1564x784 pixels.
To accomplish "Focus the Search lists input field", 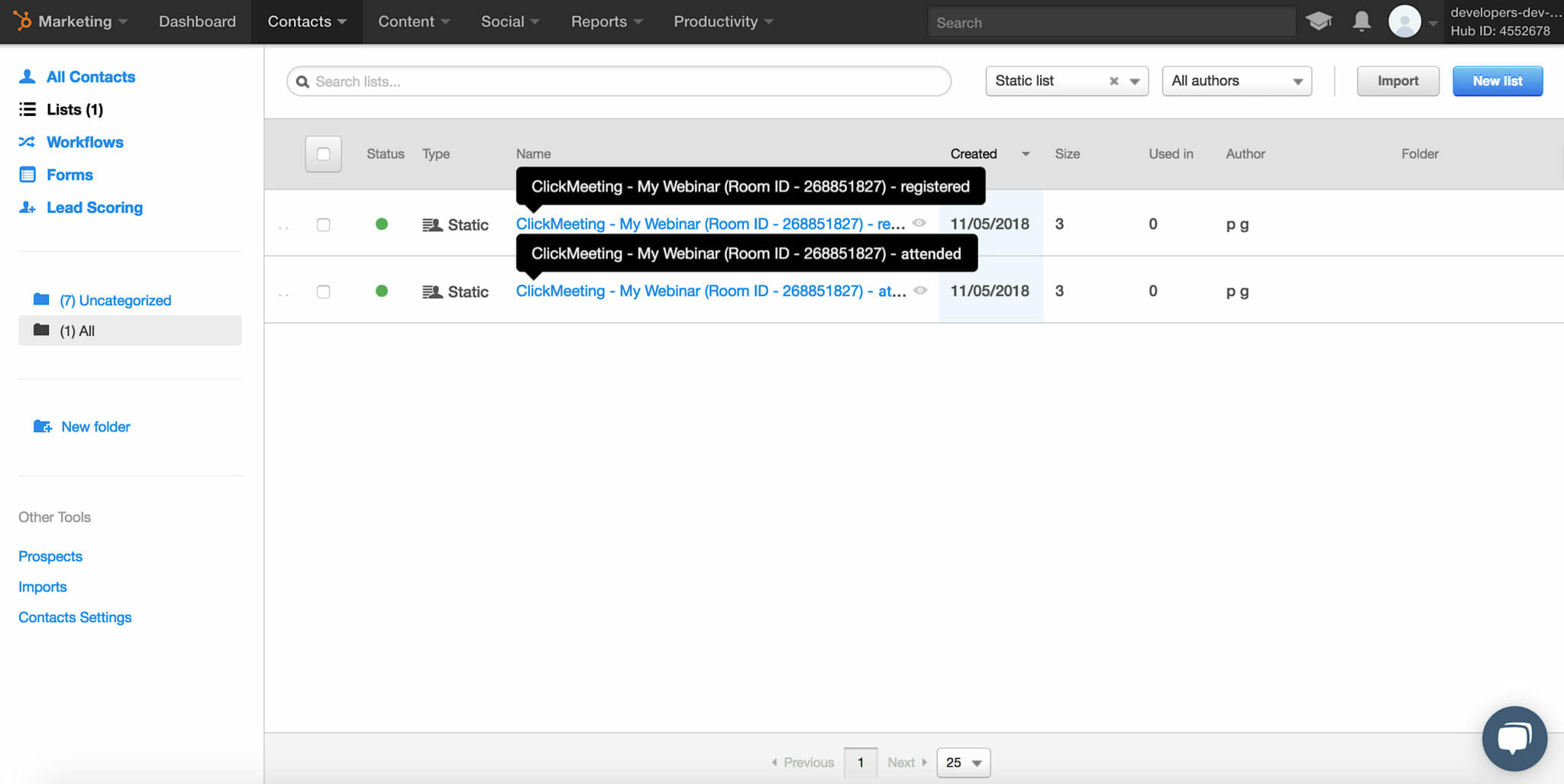I will tap(619, 81).
